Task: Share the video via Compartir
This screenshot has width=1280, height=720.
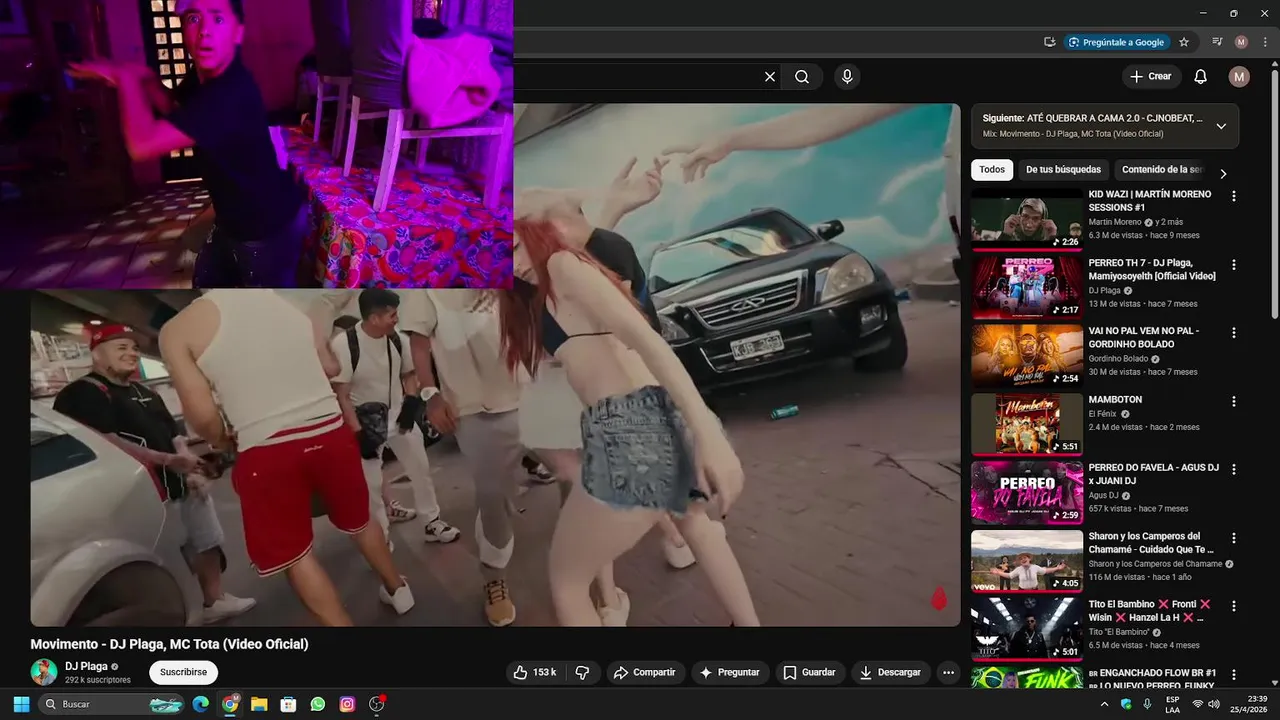Action: (x=645, y=673)
